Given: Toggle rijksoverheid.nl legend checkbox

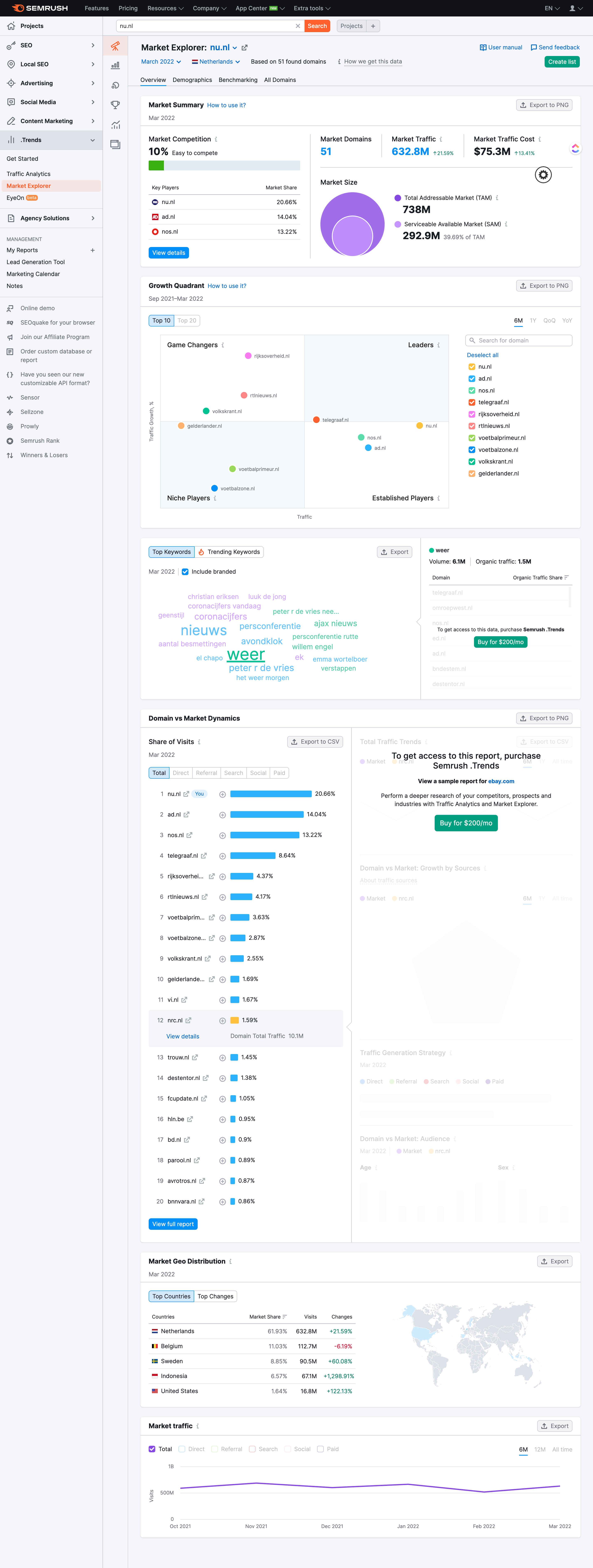Looking at the screenshot, I should [x=472, y=415].
